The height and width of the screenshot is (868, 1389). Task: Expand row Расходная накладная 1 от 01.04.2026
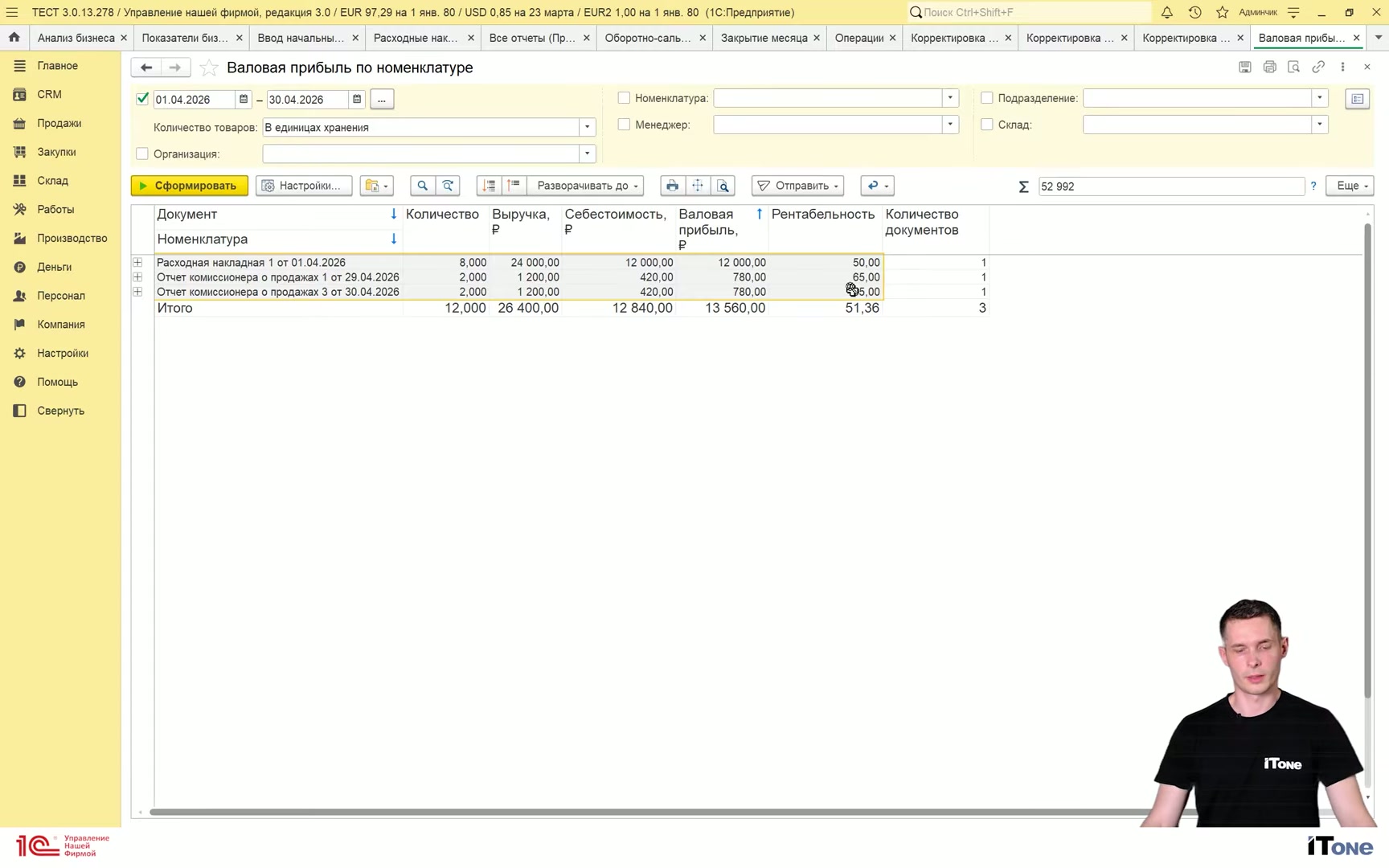(137, 263)
